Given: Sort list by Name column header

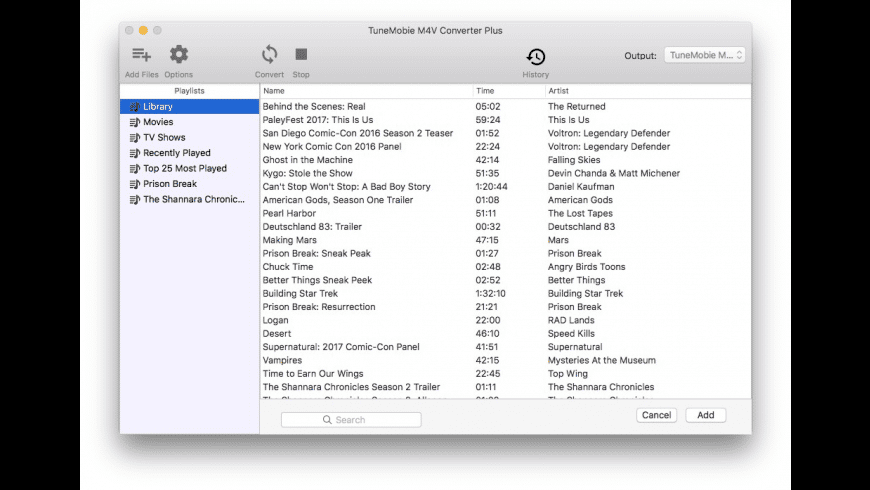Looking at the screenshot, I should (x=365, y=91).
